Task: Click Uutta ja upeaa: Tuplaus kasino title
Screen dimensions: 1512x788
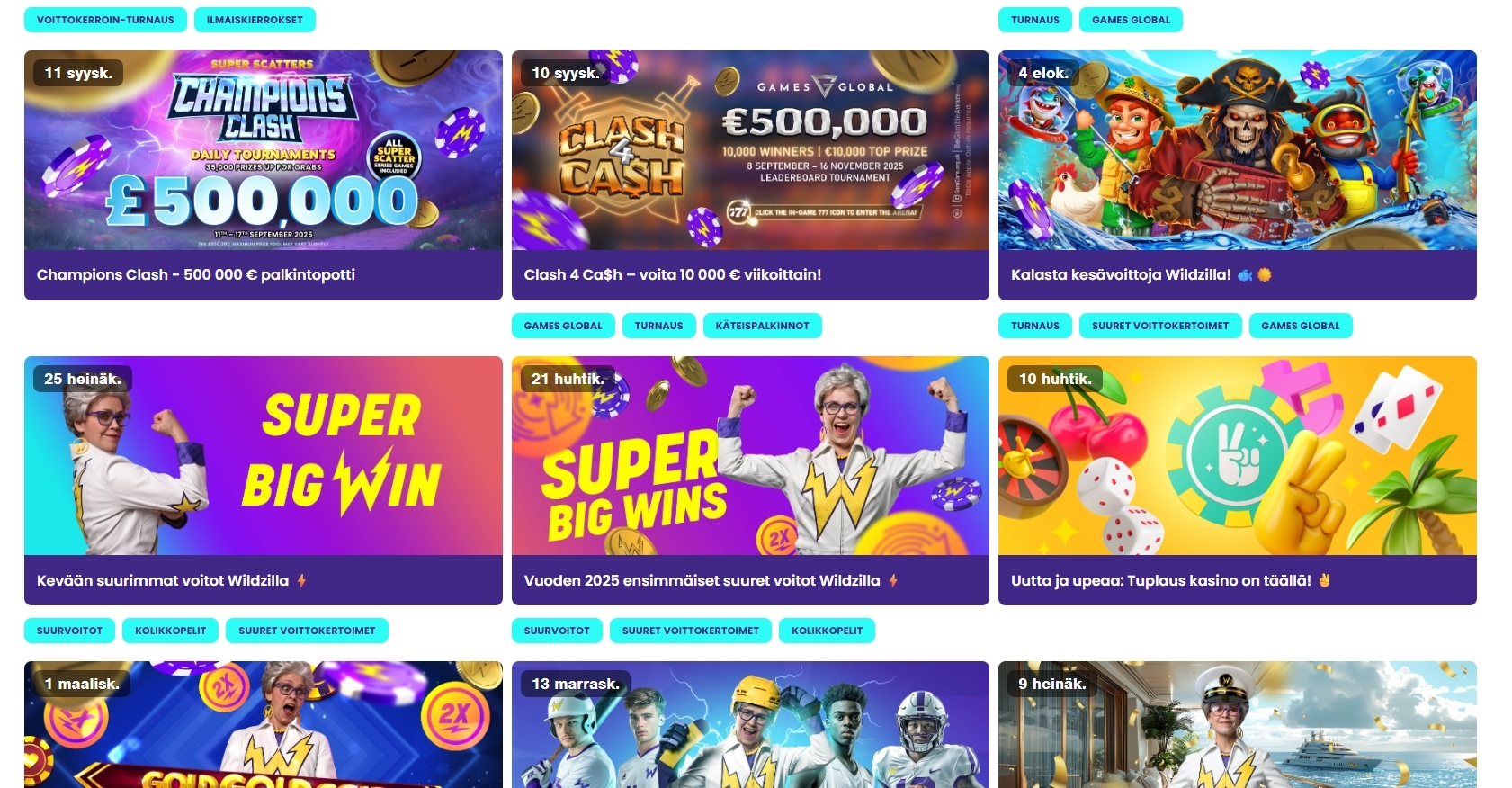Action: click(1160, 580)
